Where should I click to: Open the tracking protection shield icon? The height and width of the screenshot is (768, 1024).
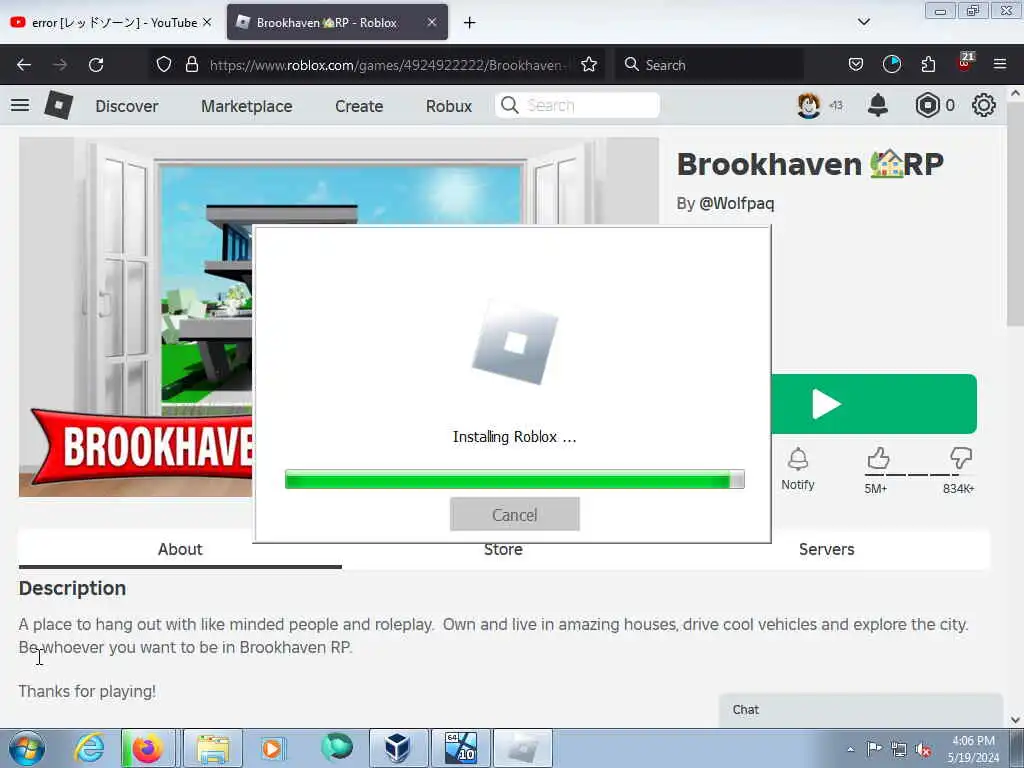pos(164,65)
